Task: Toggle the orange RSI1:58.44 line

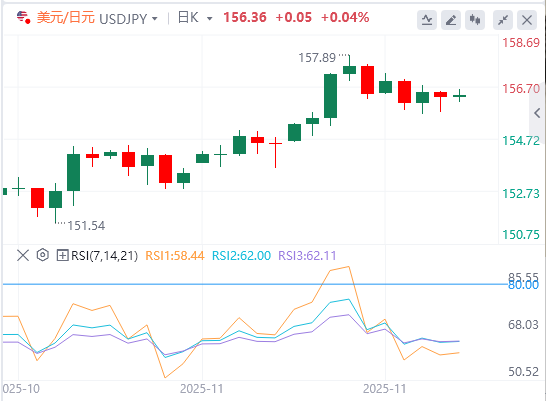Action: [175, 256]
